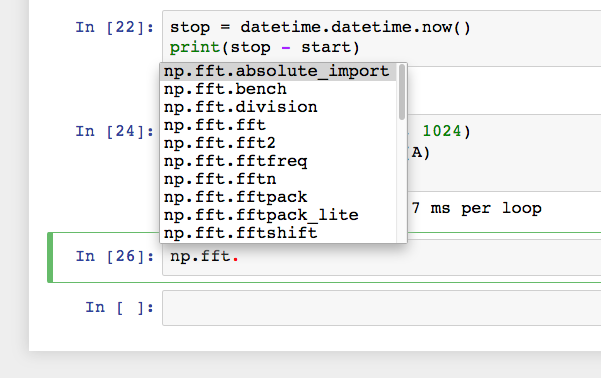Click into the In [26] code cell

(381, 257)
